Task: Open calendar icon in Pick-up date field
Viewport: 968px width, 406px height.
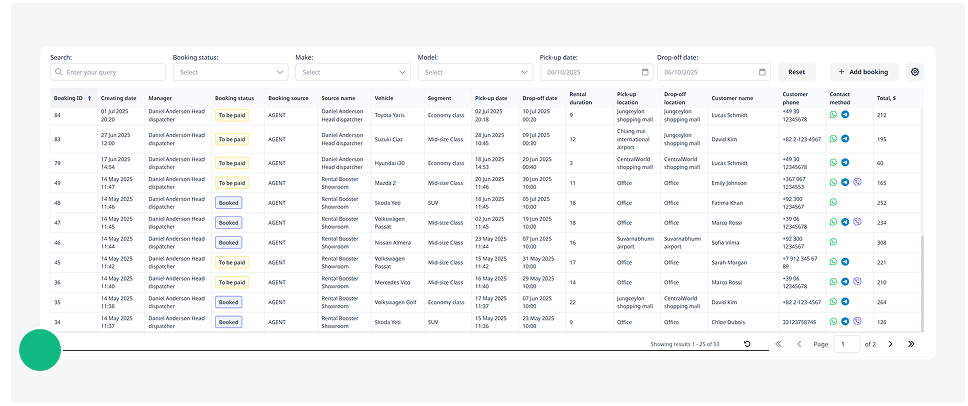Action: pos(645,72)
